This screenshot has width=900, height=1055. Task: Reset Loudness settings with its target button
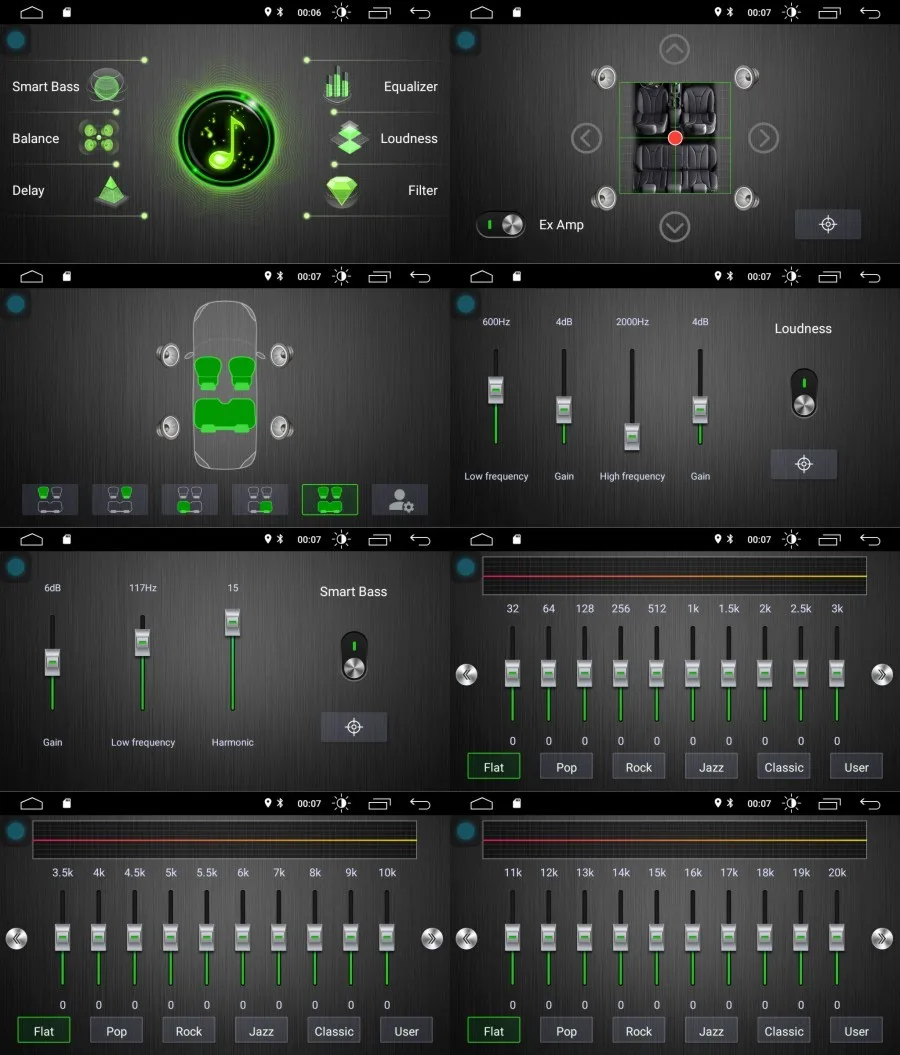point(804,464)
